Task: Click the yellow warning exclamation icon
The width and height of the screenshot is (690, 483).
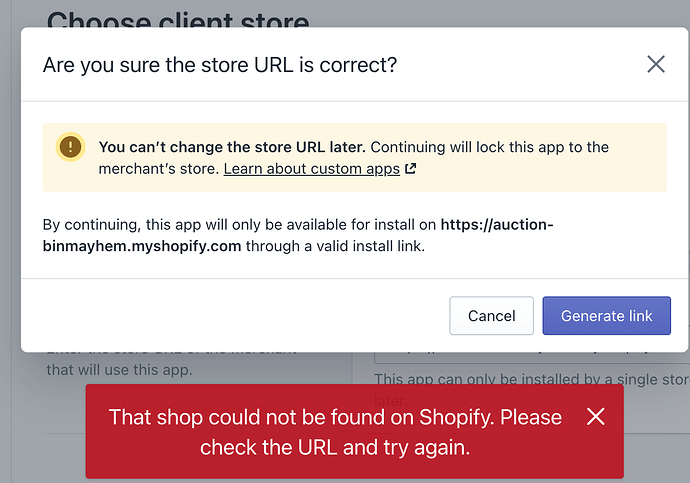Action: pyautogui.click(x=71, y=147)
